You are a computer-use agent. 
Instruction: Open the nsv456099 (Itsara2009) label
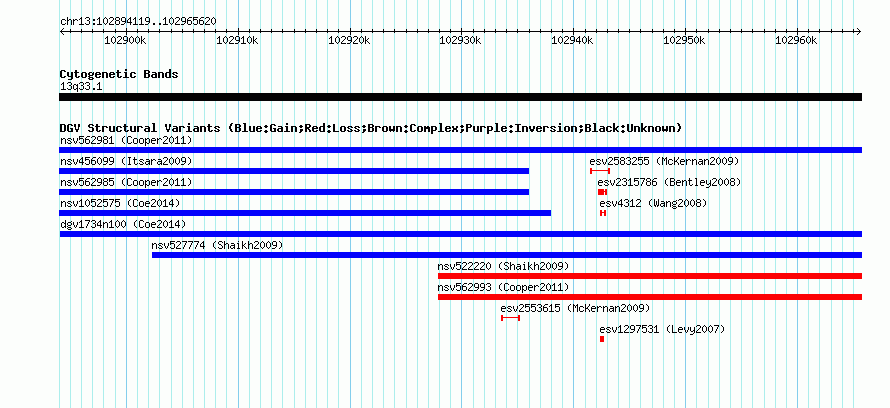[126, 161]
